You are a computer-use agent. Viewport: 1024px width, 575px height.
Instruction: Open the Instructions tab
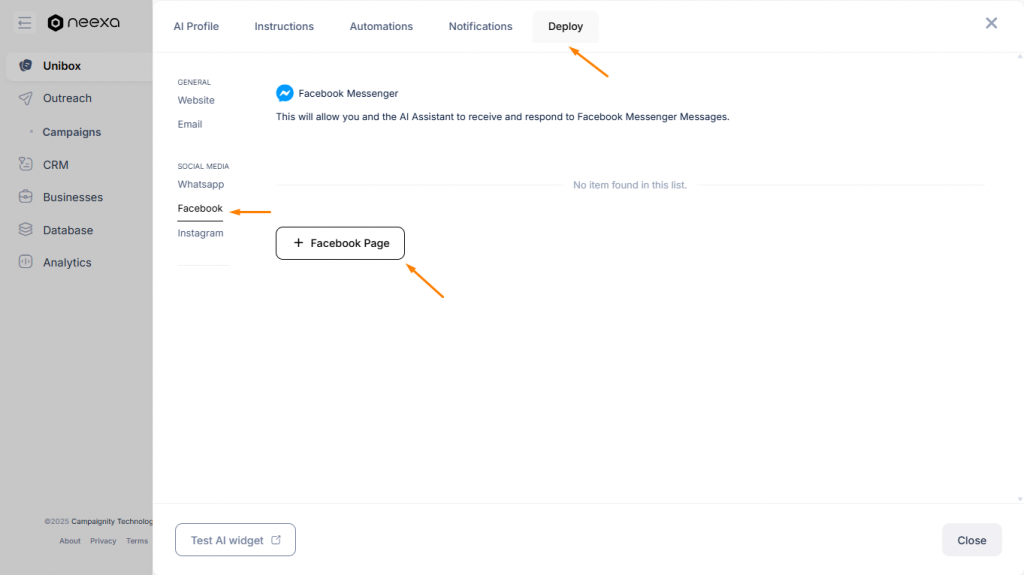(284, 26)
